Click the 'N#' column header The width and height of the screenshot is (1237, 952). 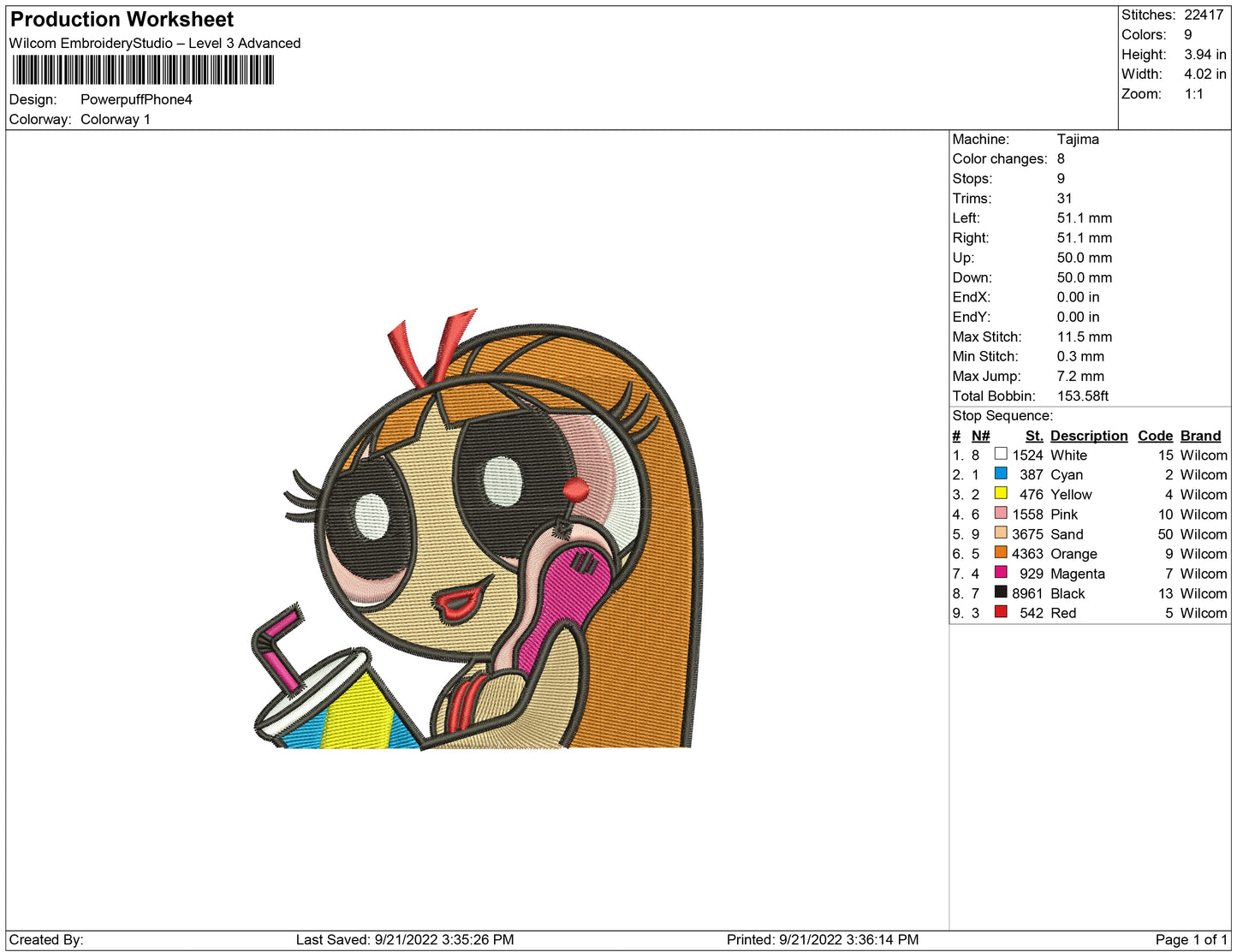coord(980,436)
